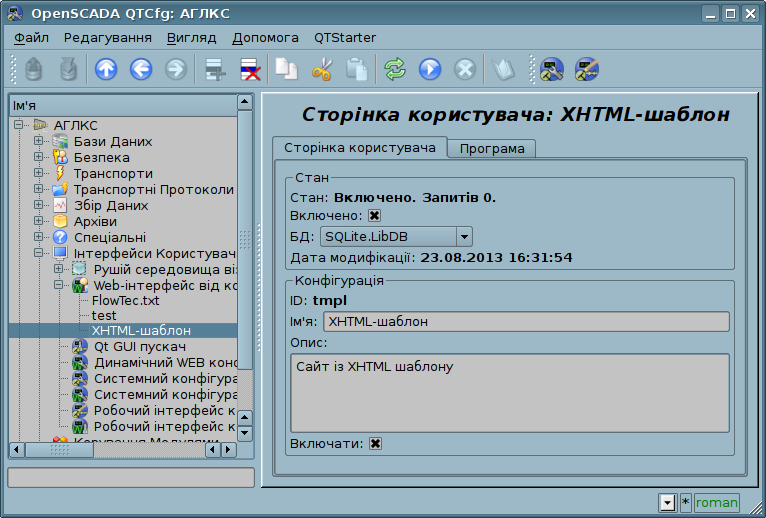Delete item using the red X icon

click(x=249, y=70)
